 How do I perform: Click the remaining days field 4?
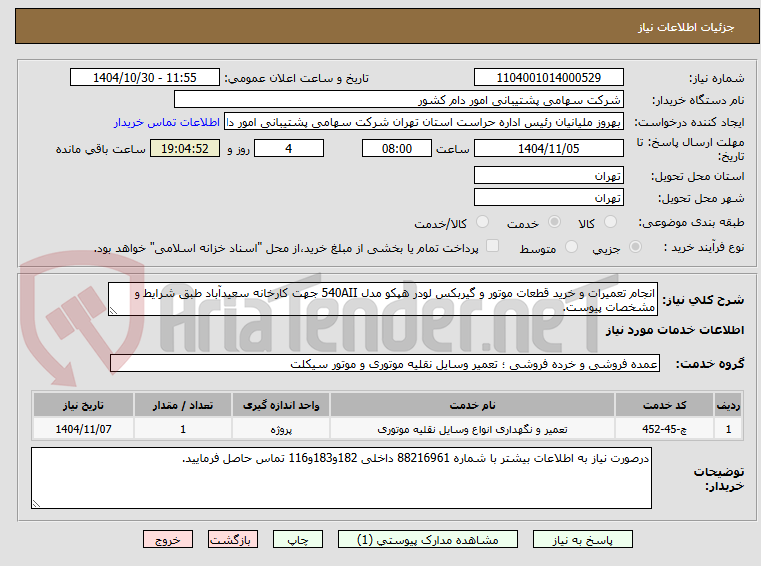tap(289, 149)
